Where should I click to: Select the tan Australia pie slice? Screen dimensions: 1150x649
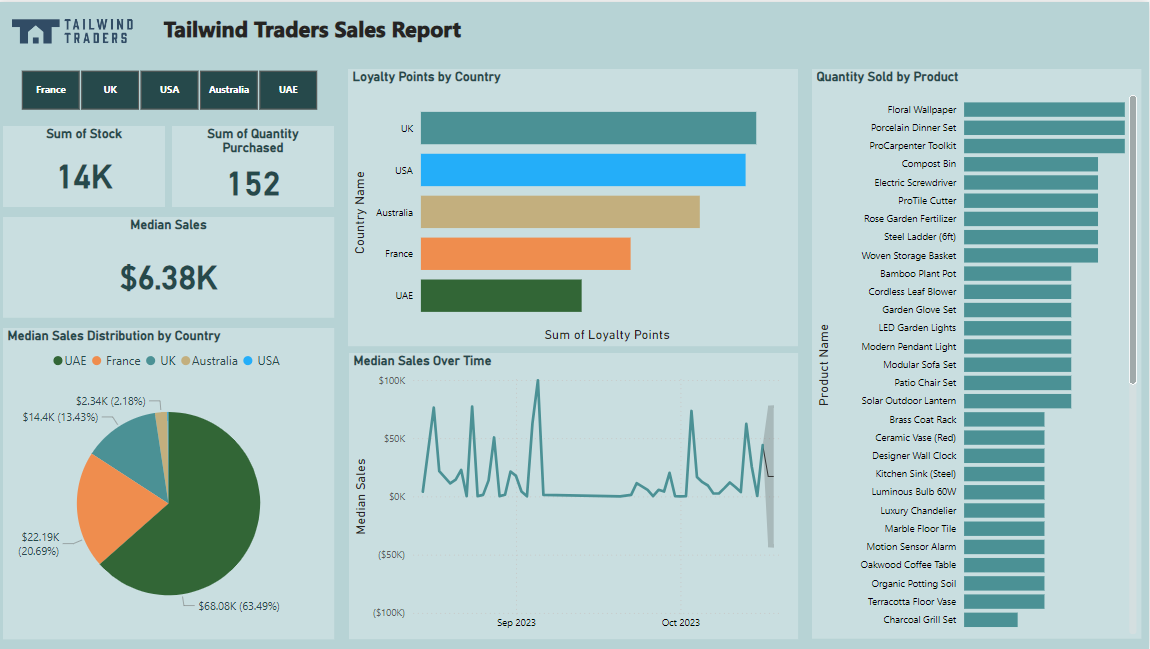coord(162,440)
